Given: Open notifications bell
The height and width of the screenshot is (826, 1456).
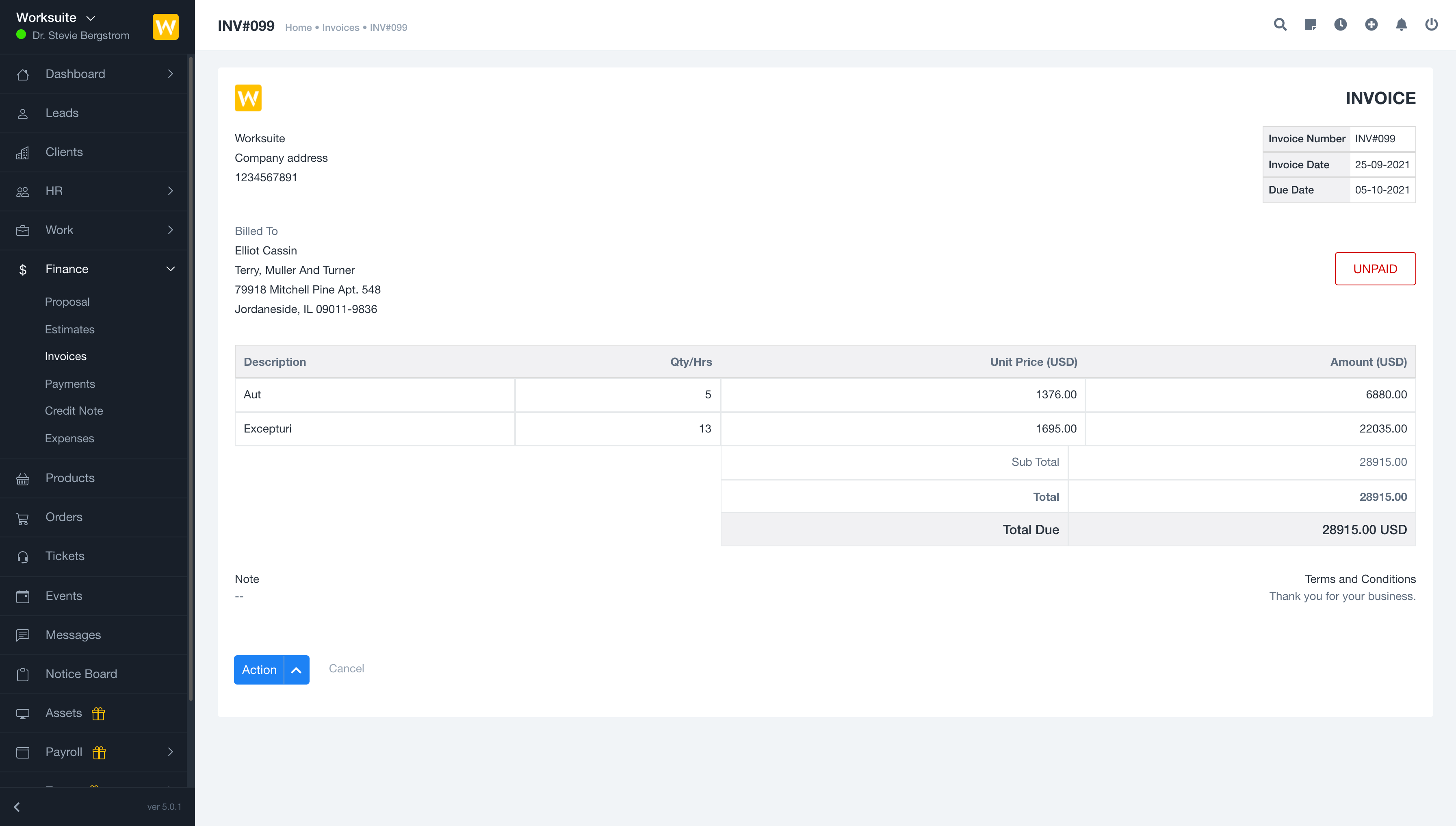Looking at the screenshot, I should (1401, 25).
